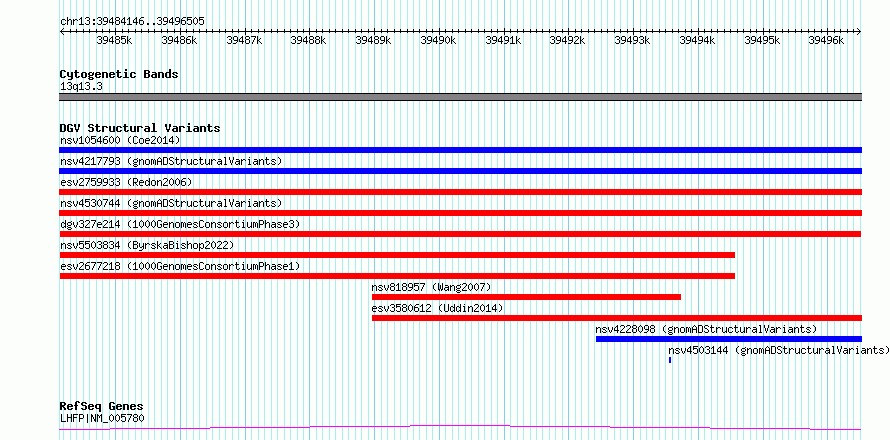Viewport: 890px width, 440px height.
Task: Open the esv2759933 (Redon2006) variant label
Action: coord(126,182)
